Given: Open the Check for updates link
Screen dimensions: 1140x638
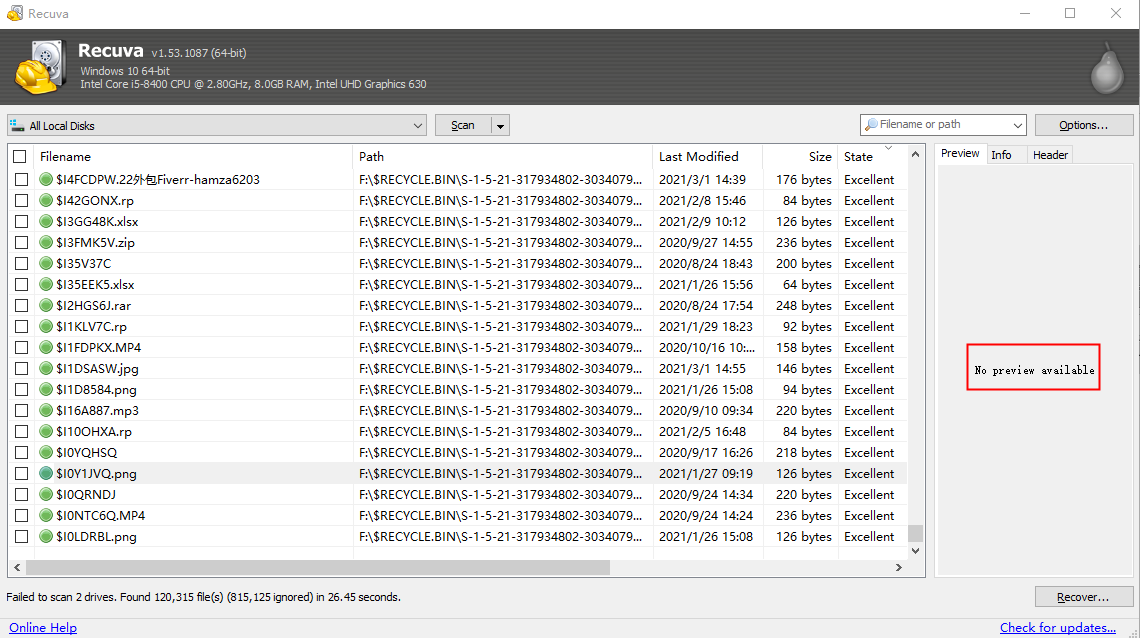Looking at the screenshot, I should [x=1058, y=627].
